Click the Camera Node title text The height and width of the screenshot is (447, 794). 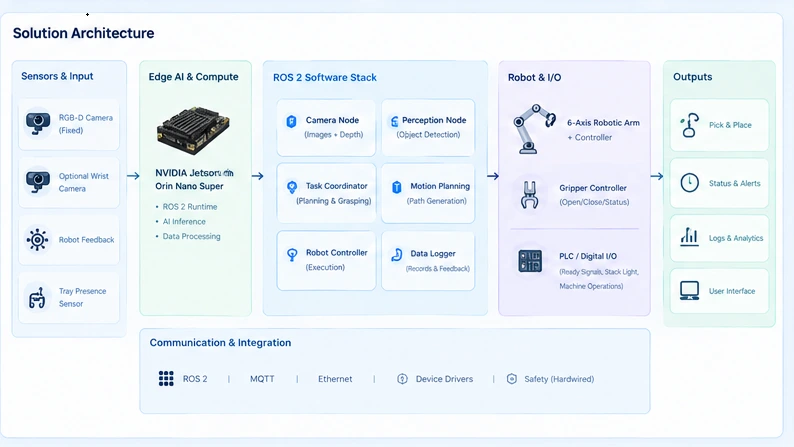pos(332,120)
